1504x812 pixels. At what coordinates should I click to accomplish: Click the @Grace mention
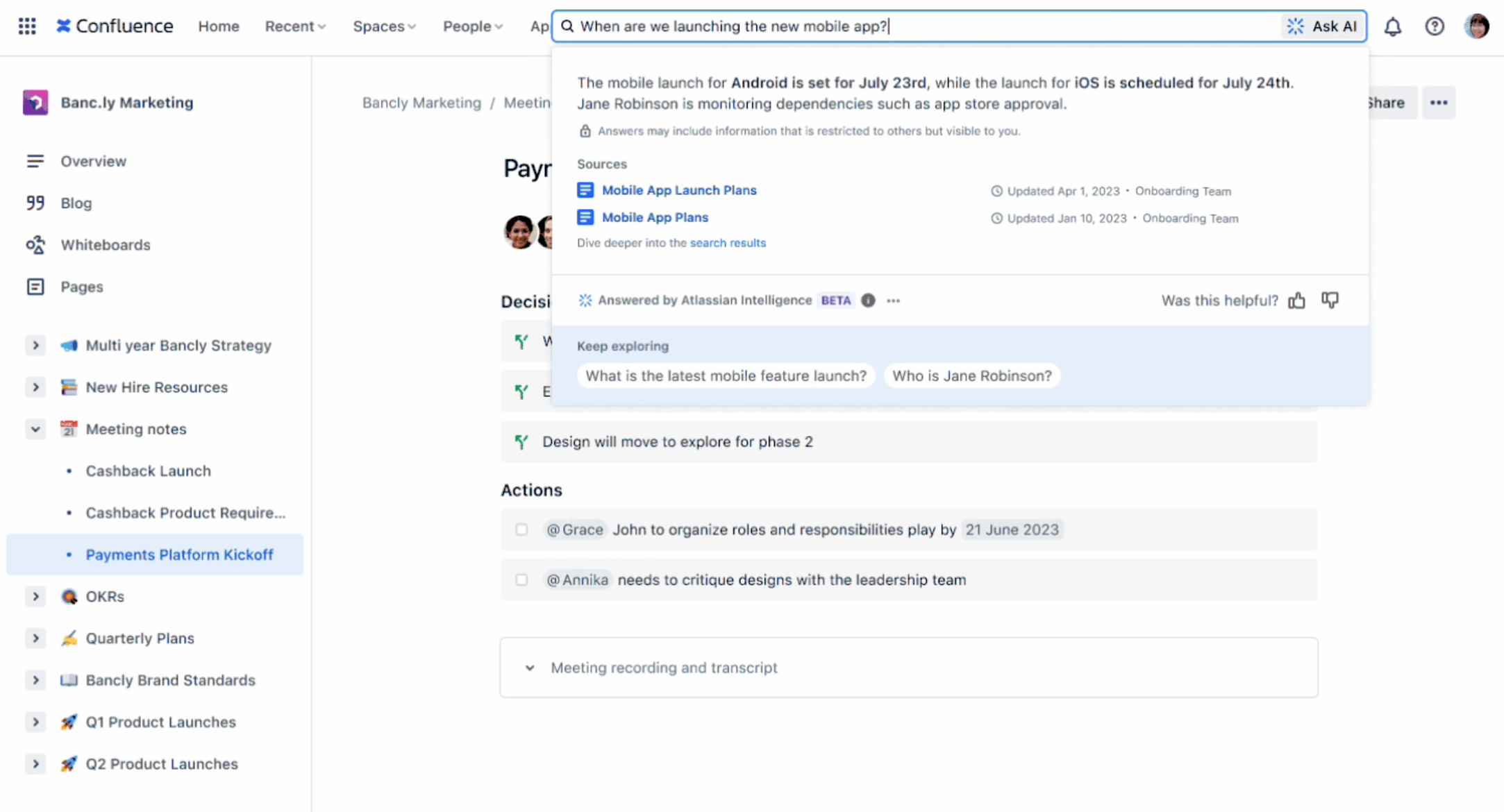pyautogui.click(x=575, y=530)
